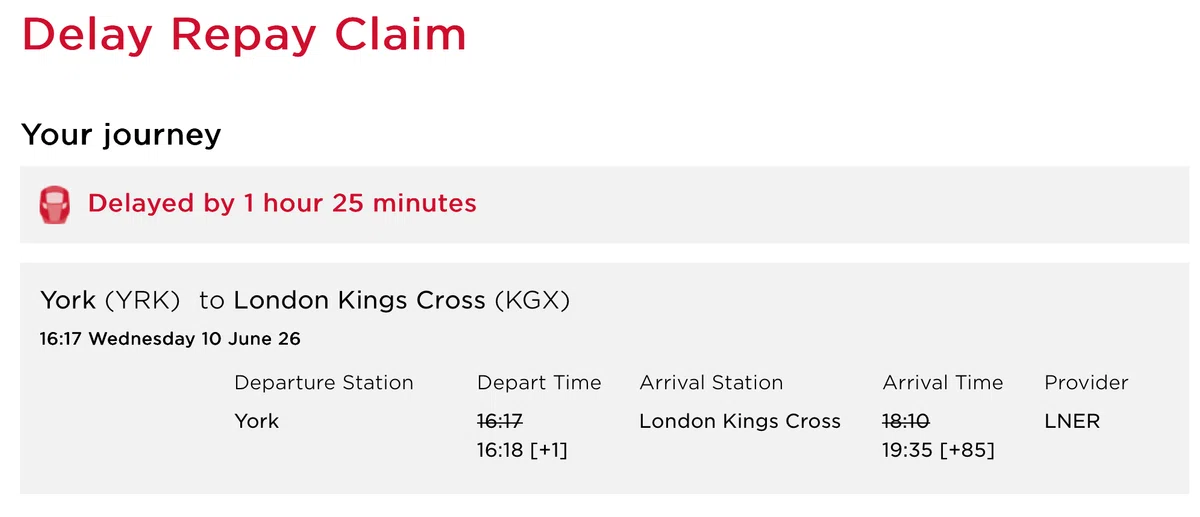Click the word 'to' in the route title
1200x517 pixels.
click(x=210, y=300)
